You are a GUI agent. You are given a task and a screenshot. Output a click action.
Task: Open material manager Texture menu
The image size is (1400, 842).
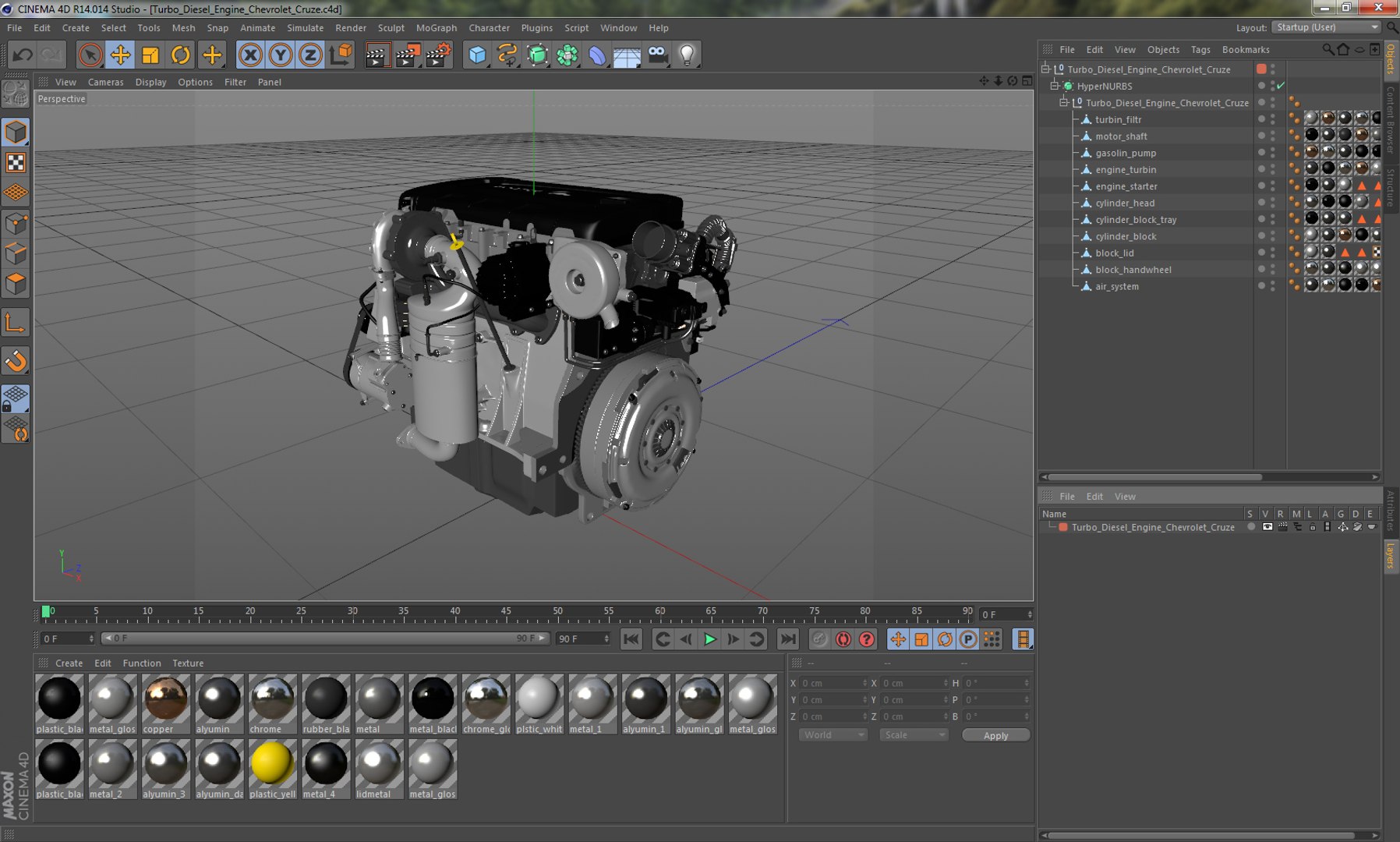point(188,663)
